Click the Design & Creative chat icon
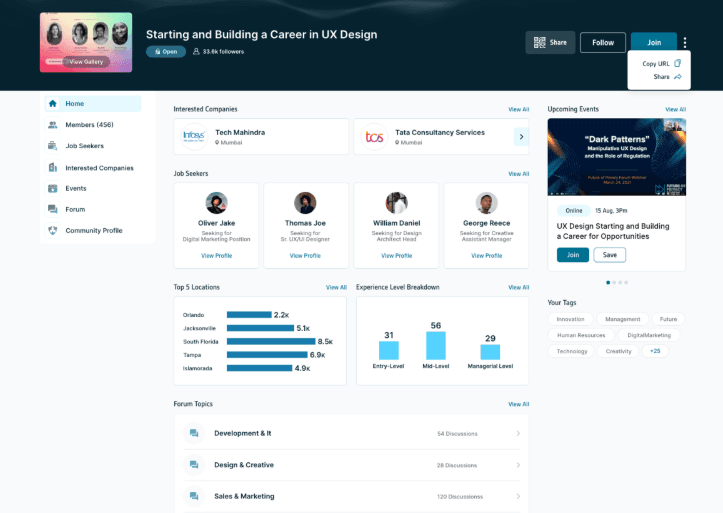 click(194, 465)
